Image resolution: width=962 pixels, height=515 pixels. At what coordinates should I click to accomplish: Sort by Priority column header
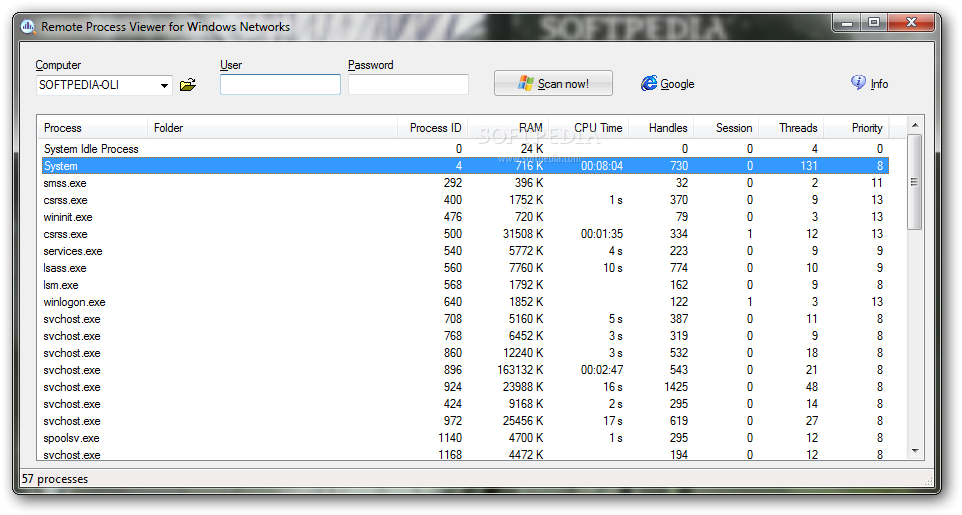[856, 128]
